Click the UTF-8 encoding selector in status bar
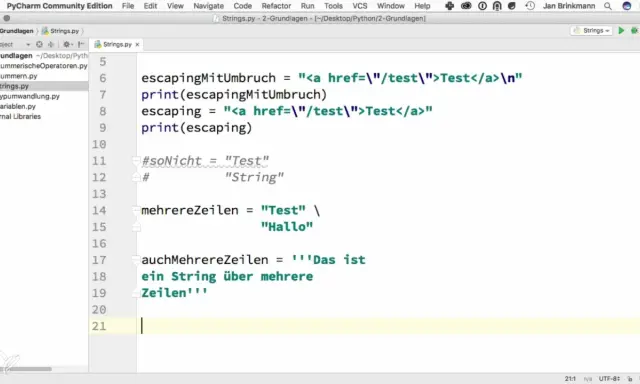The image size is (640, 384). click(x=609, y=379)
